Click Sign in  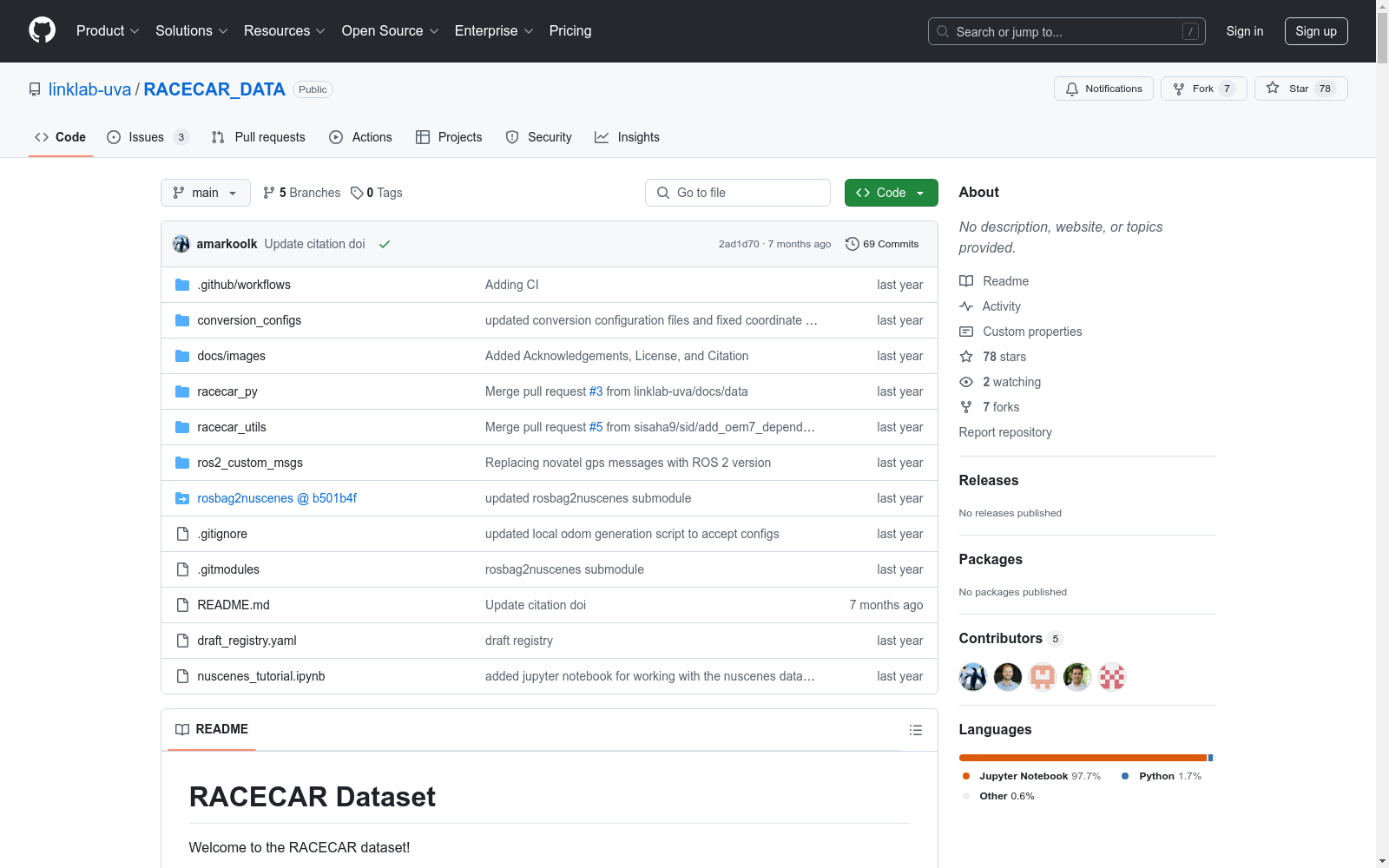click(1245, 31)
